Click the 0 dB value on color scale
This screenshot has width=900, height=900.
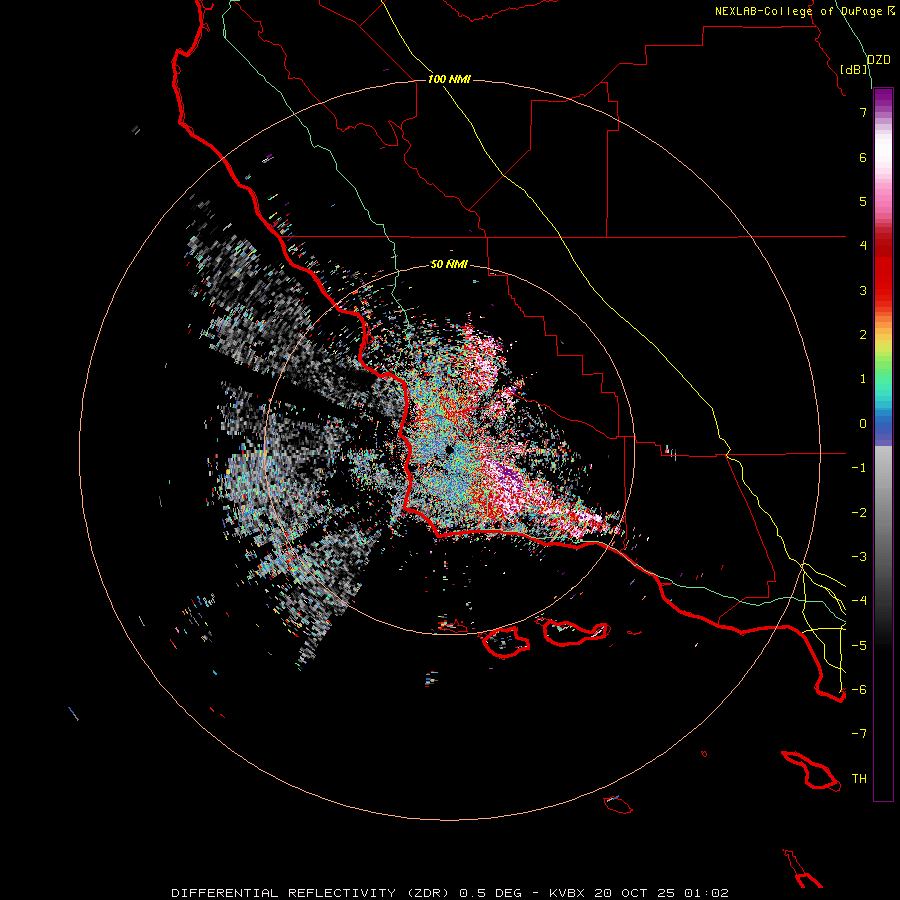point(863,424)
